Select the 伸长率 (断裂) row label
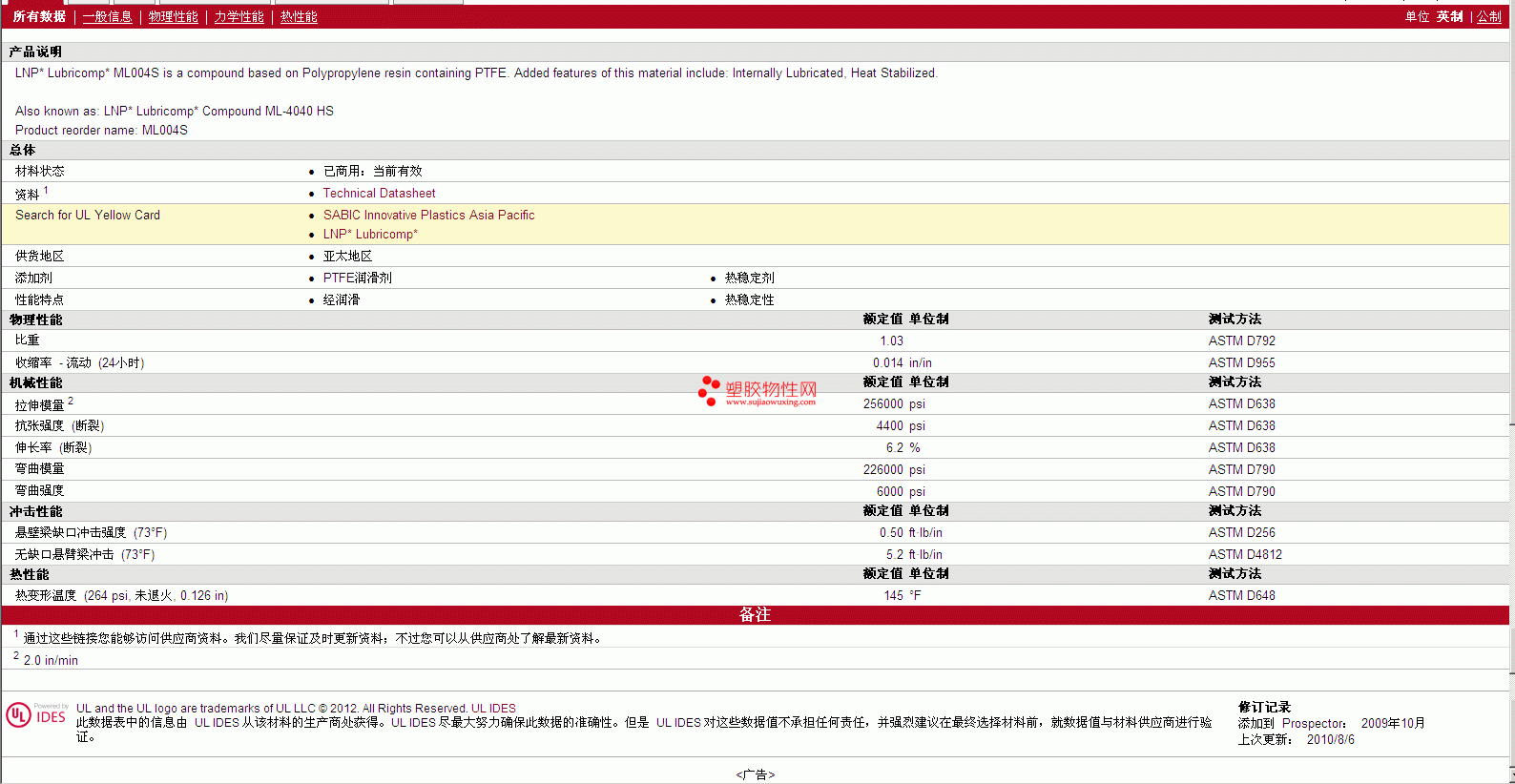The image size is (1515, 784). pyautogui.click(x=53, y=448)
